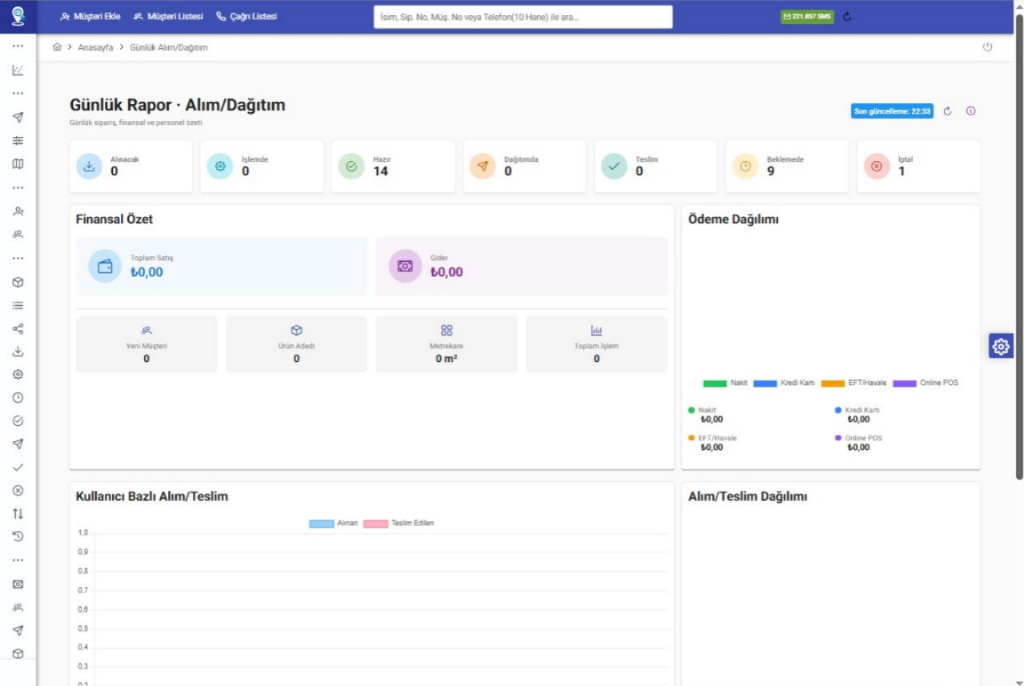The width and height of the screenshot is (1024, 686).
Task: Toggle the Nakit legend in Ödeme Dağılımı
Action: click(x=725, y=383)
